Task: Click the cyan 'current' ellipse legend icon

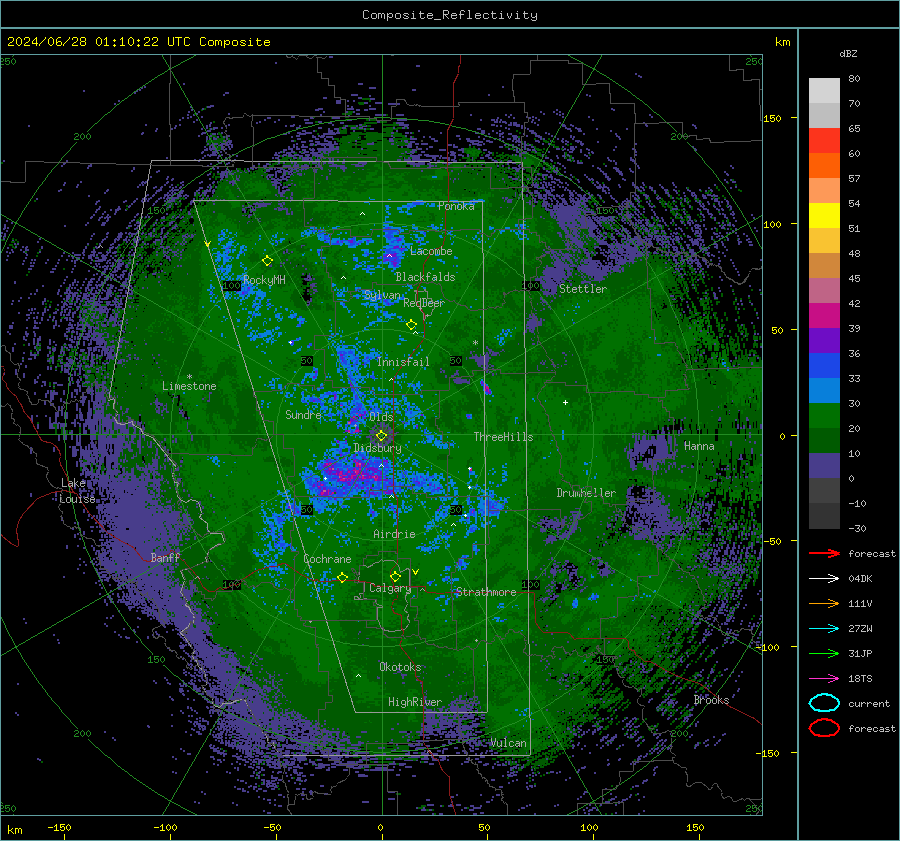Action: 824,703
